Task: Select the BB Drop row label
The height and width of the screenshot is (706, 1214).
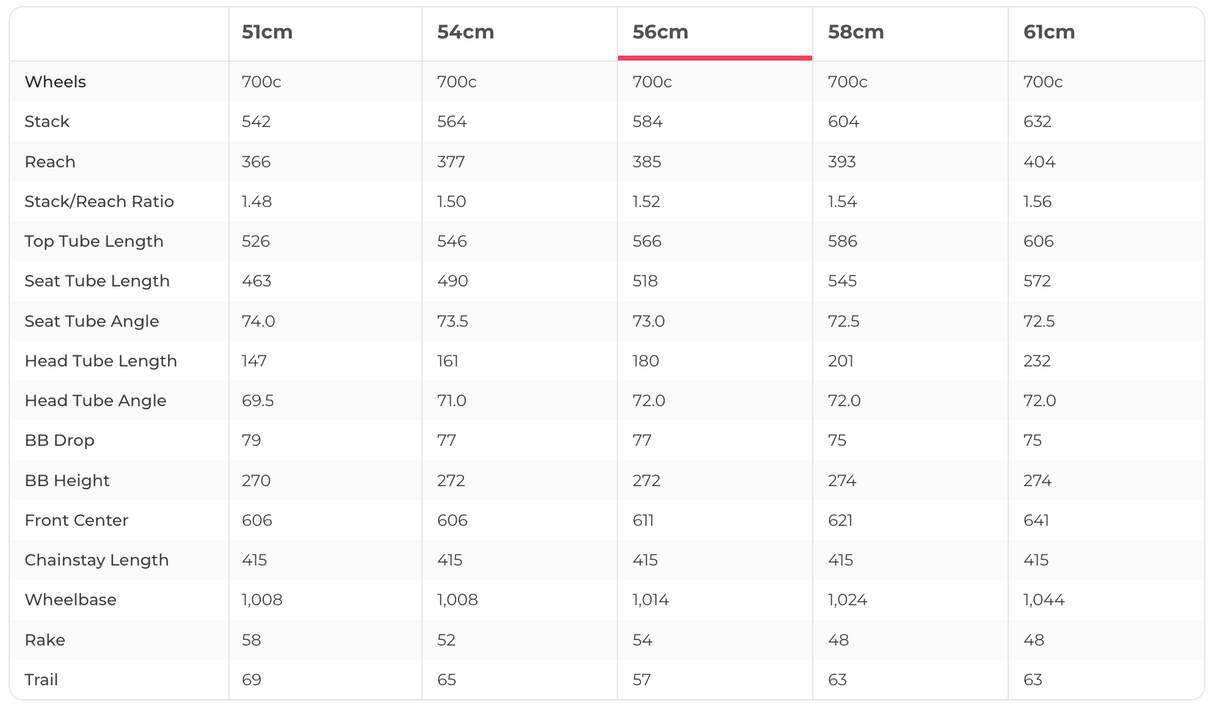Action: (59, 440)
